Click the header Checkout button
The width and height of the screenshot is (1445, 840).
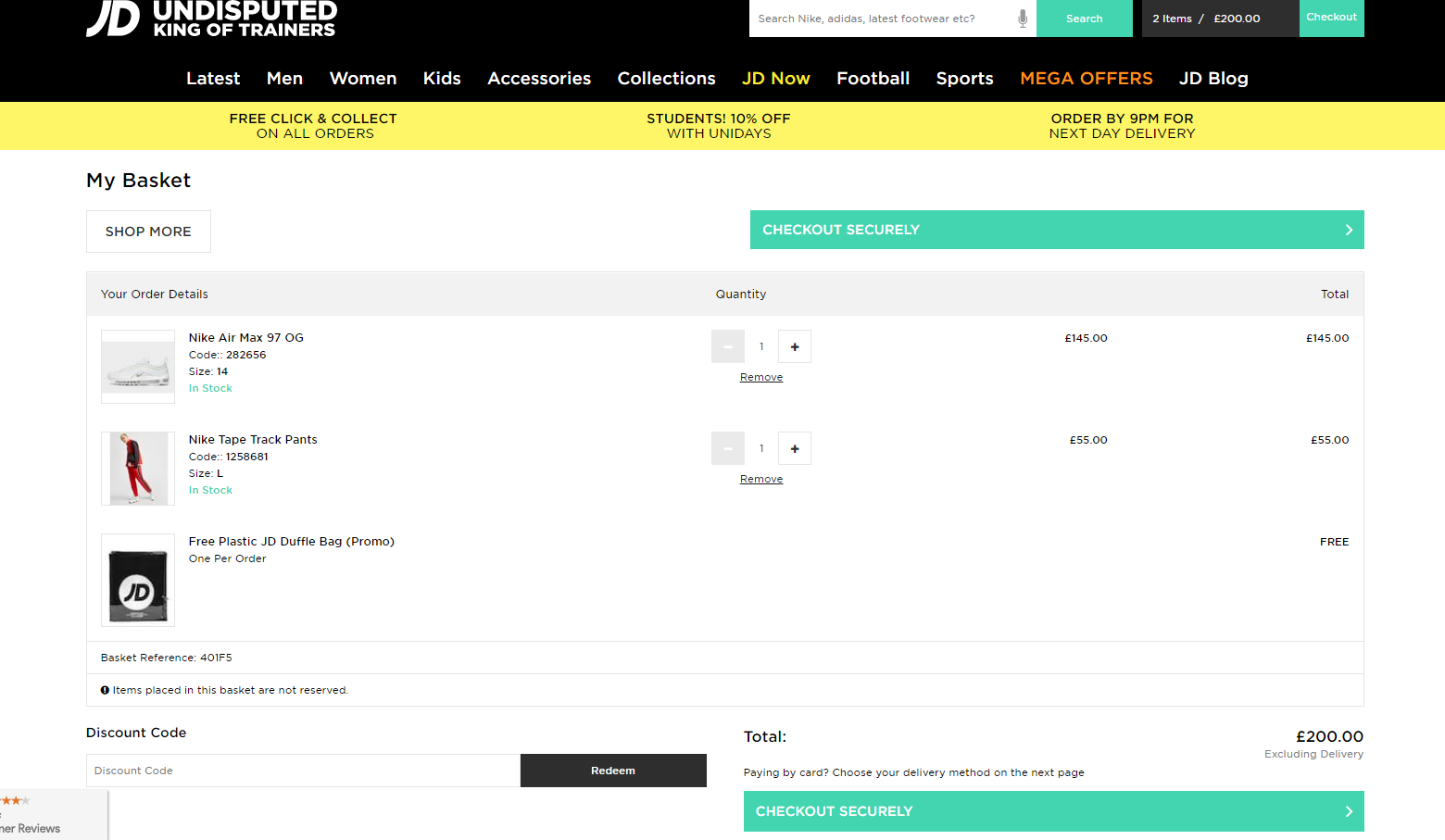[1332, 18]
